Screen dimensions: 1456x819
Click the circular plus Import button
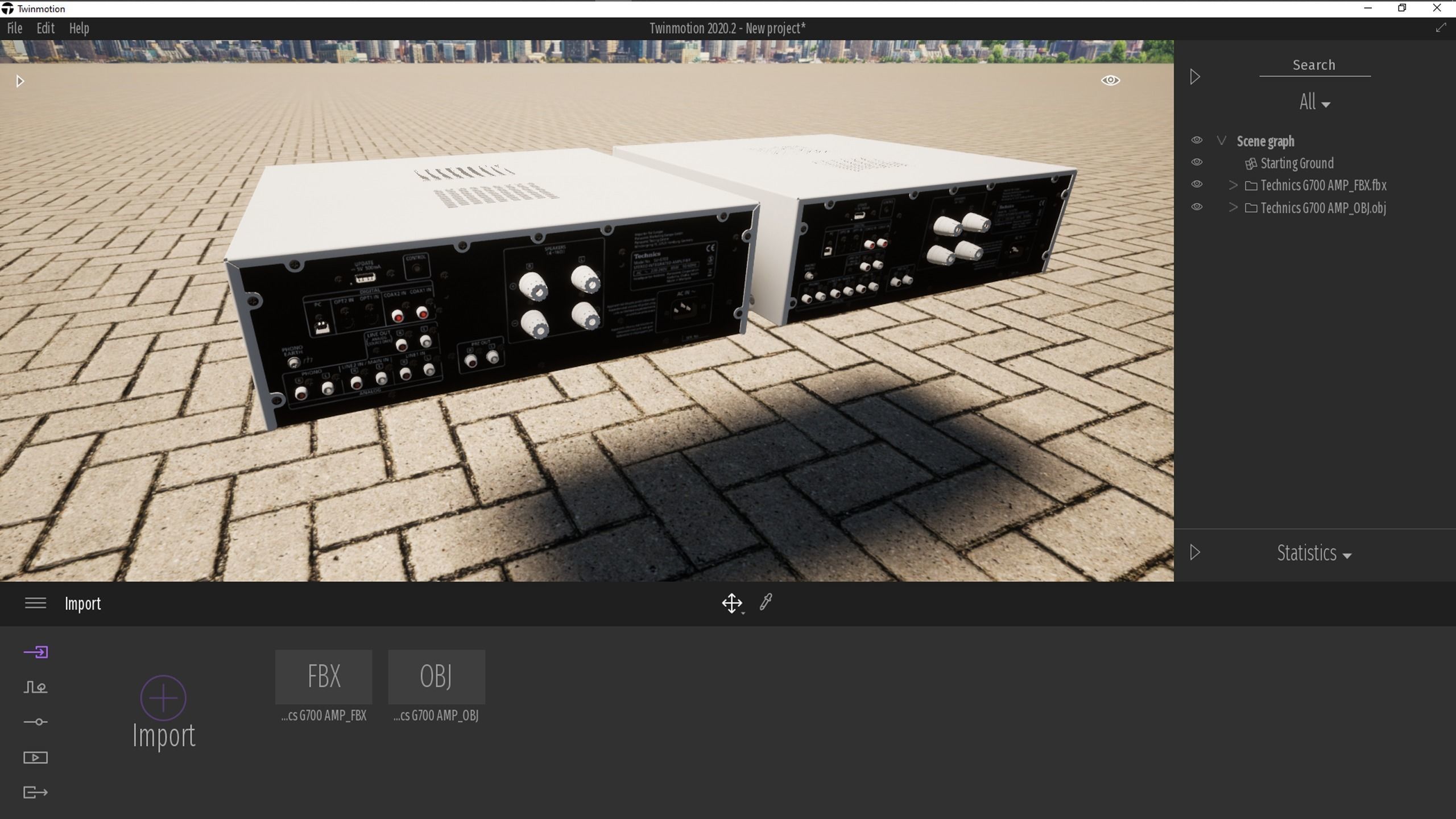point(163,698)
